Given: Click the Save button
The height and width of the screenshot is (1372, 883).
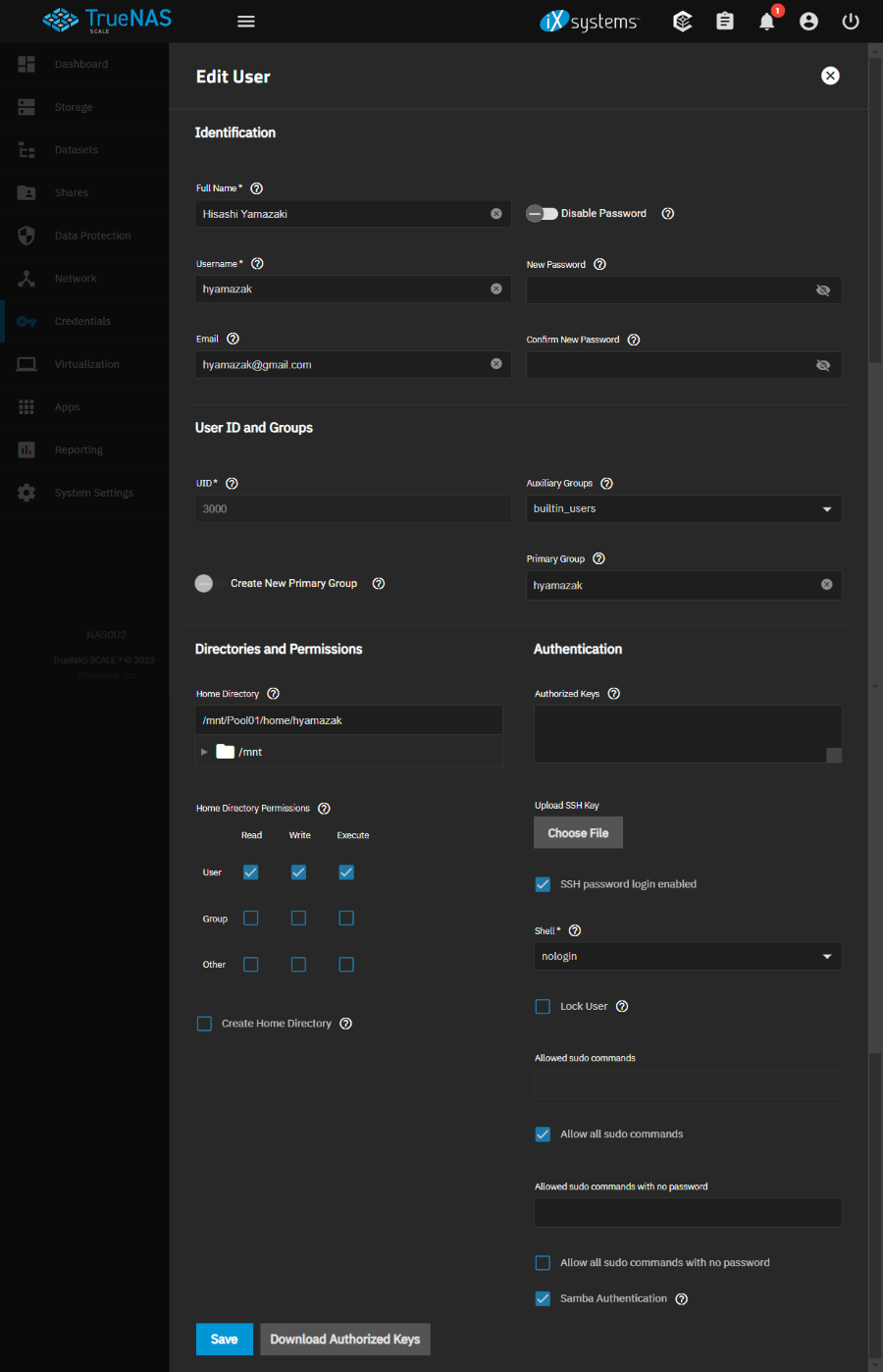Looking at the screenshot, I should (224, 1340).
